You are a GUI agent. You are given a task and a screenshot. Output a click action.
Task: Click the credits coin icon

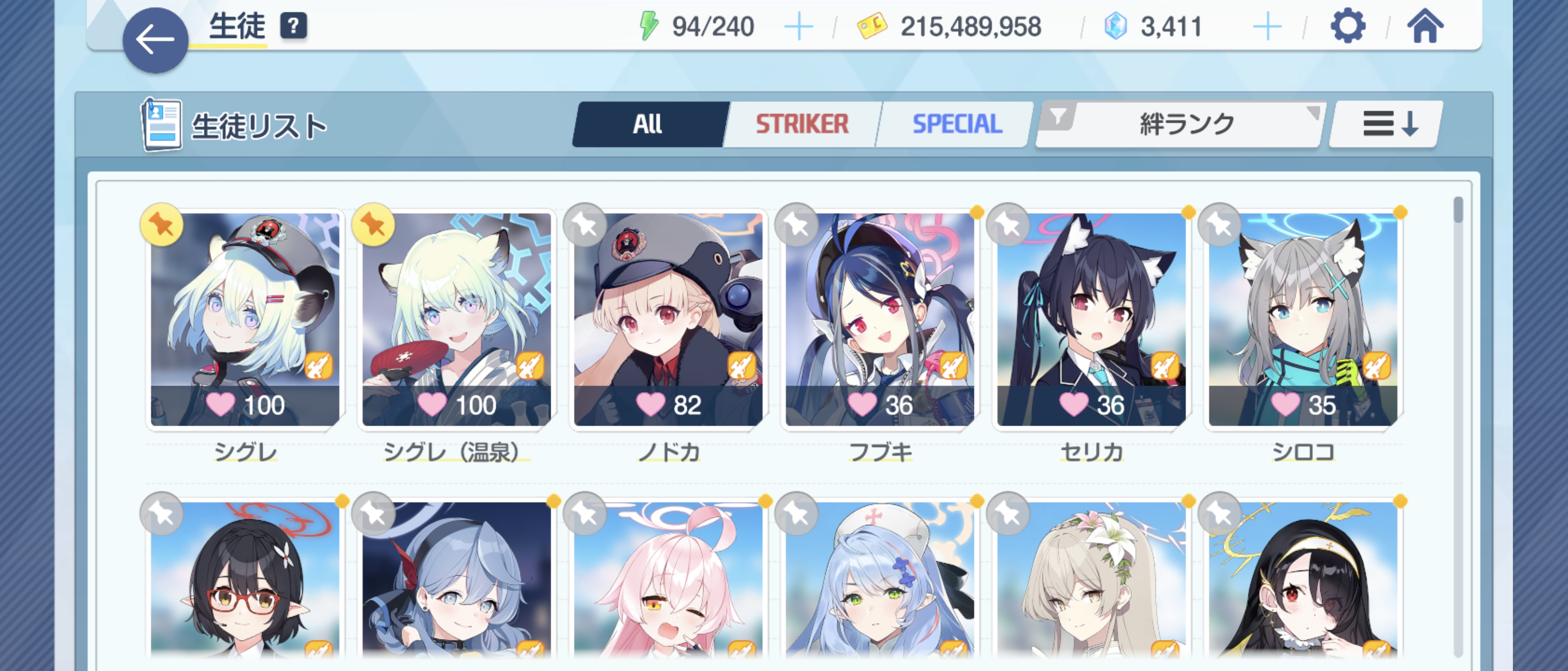click(872, 26)
